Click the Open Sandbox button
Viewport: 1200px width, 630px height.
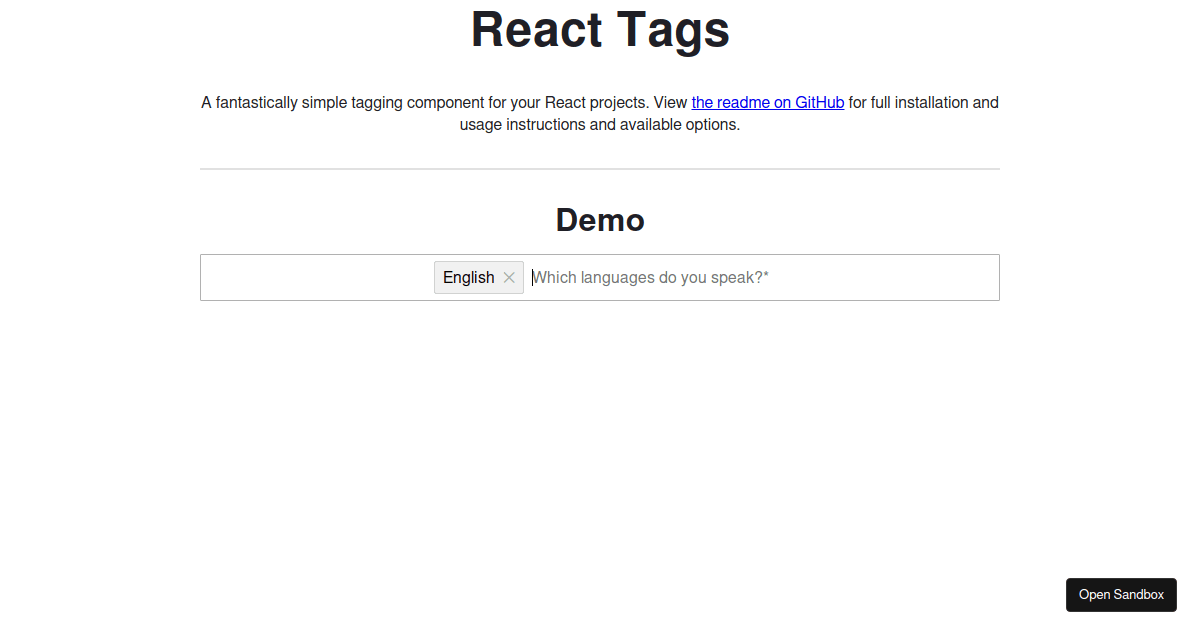[x=1121, y=594]
